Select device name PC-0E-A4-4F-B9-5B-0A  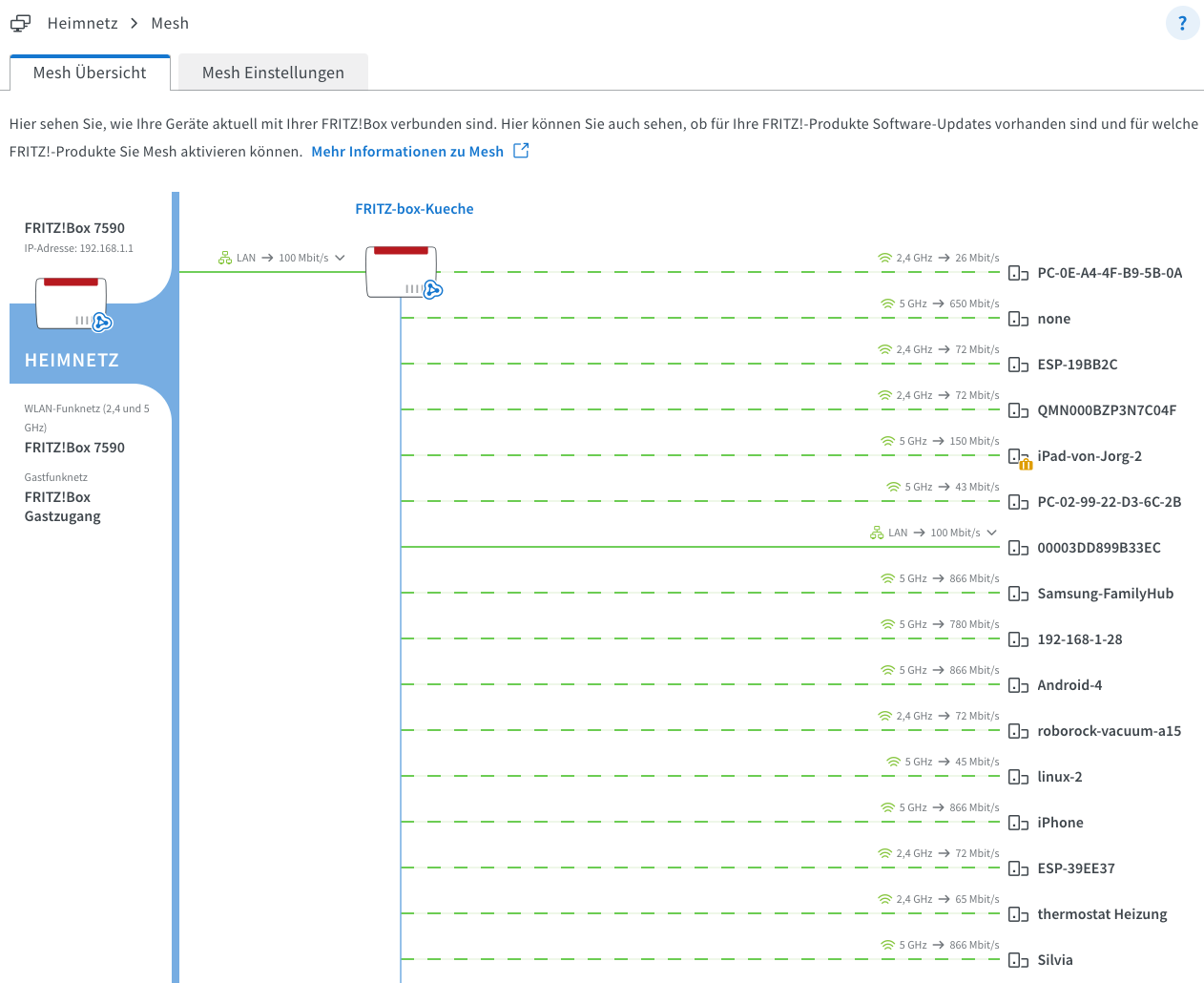1110,273
